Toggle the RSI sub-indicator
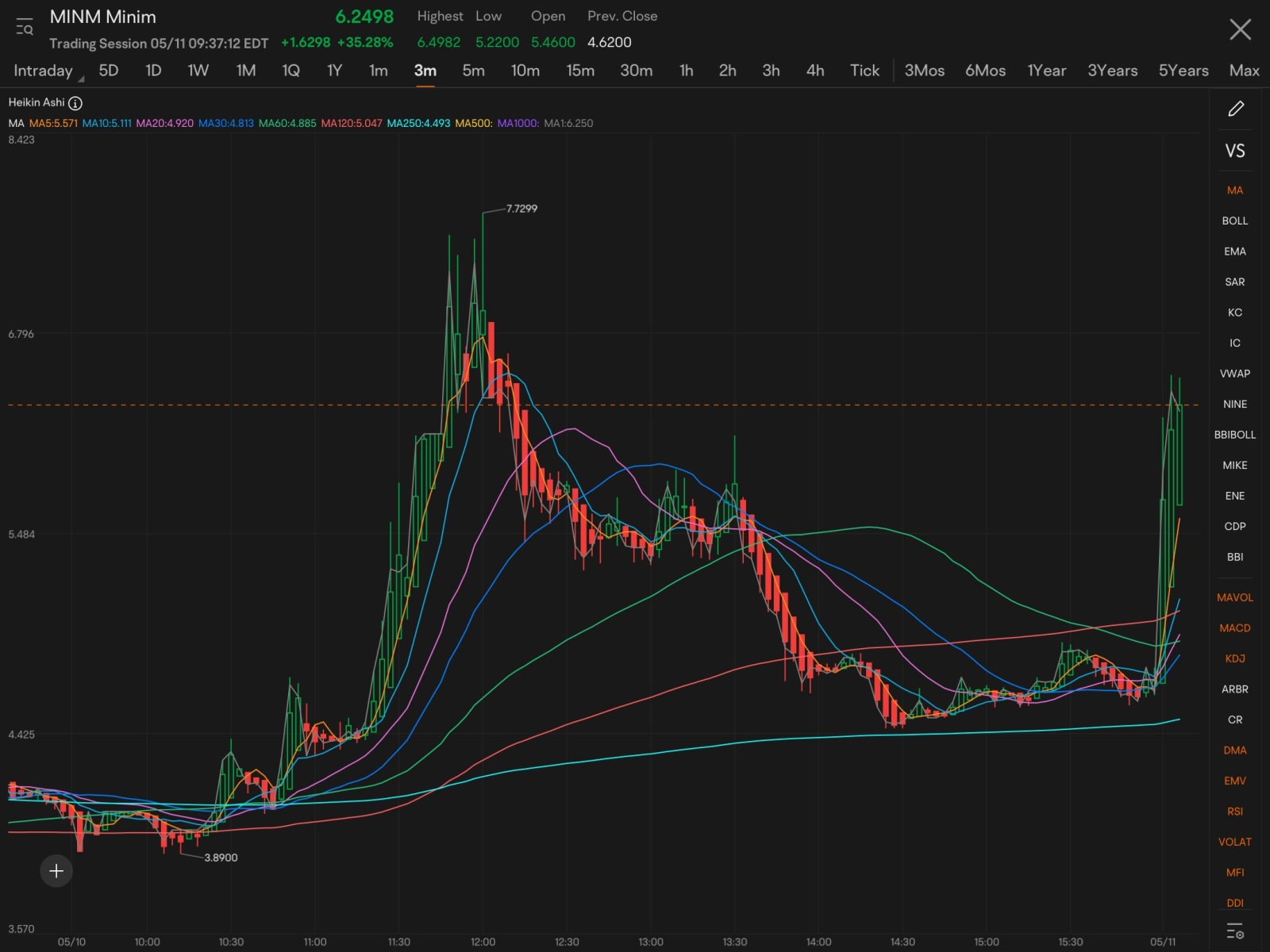1270x952 pixels. coord(1235,812)
